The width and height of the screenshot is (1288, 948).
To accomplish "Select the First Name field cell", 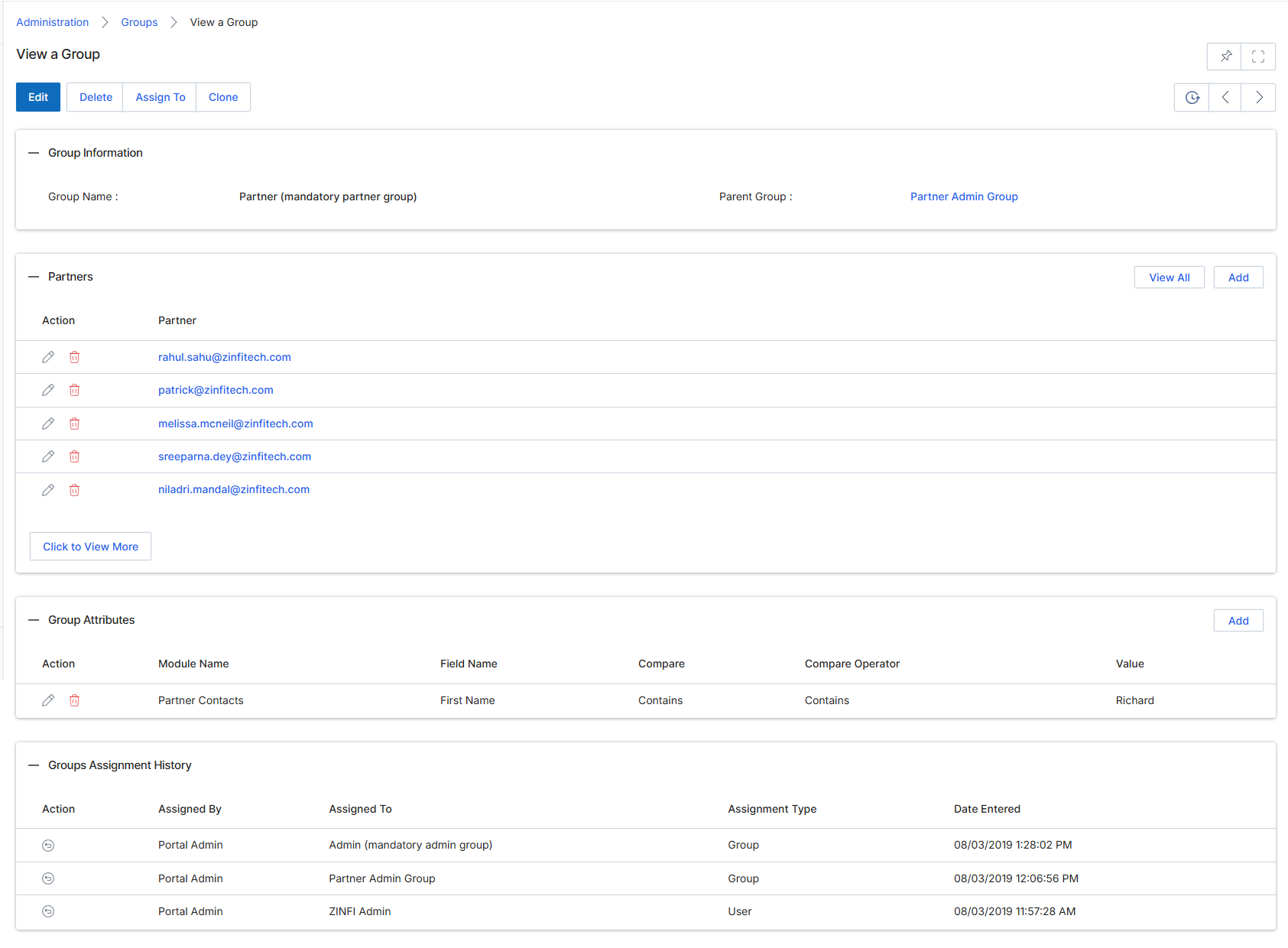I will 468,700.
